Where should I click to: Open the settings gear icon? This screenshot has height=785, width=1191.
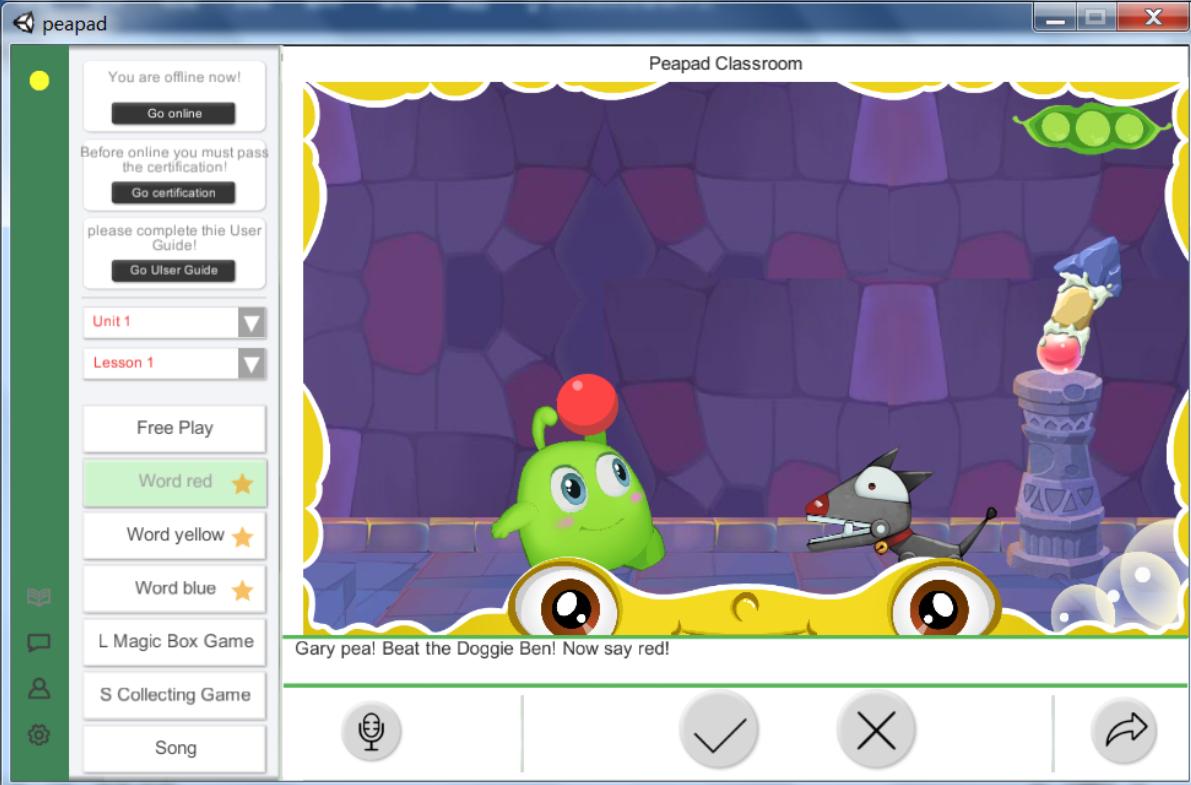point(39,735)
